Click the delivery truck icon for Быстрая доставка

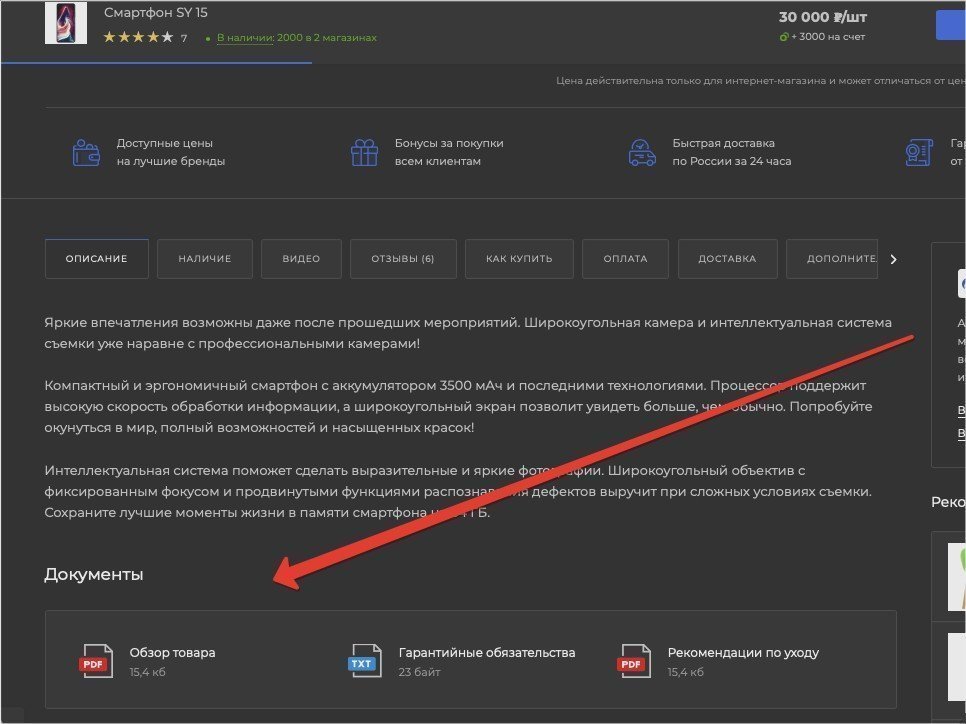pos(642,152)
